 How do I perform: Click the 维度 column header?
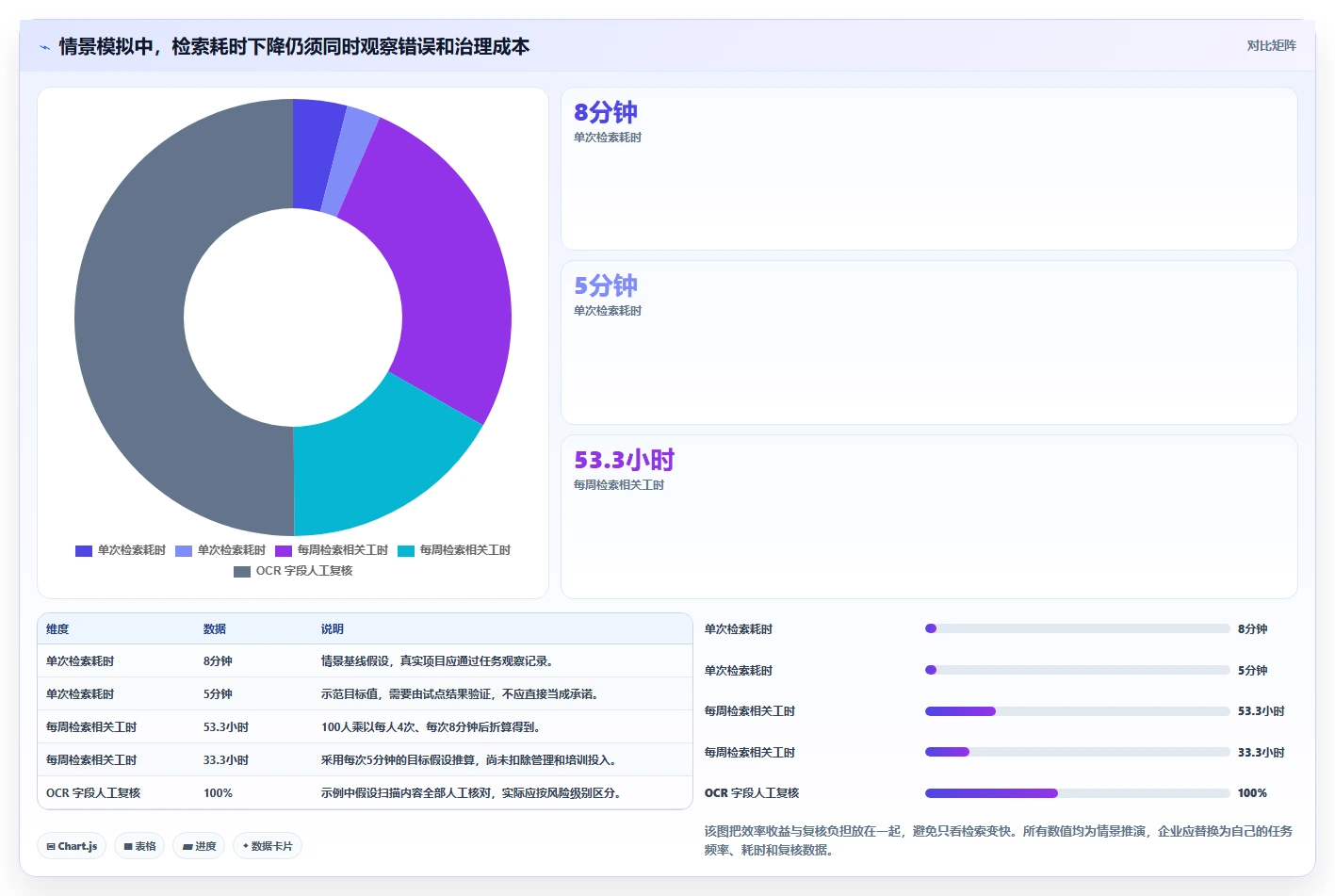[x=57, y=629]
